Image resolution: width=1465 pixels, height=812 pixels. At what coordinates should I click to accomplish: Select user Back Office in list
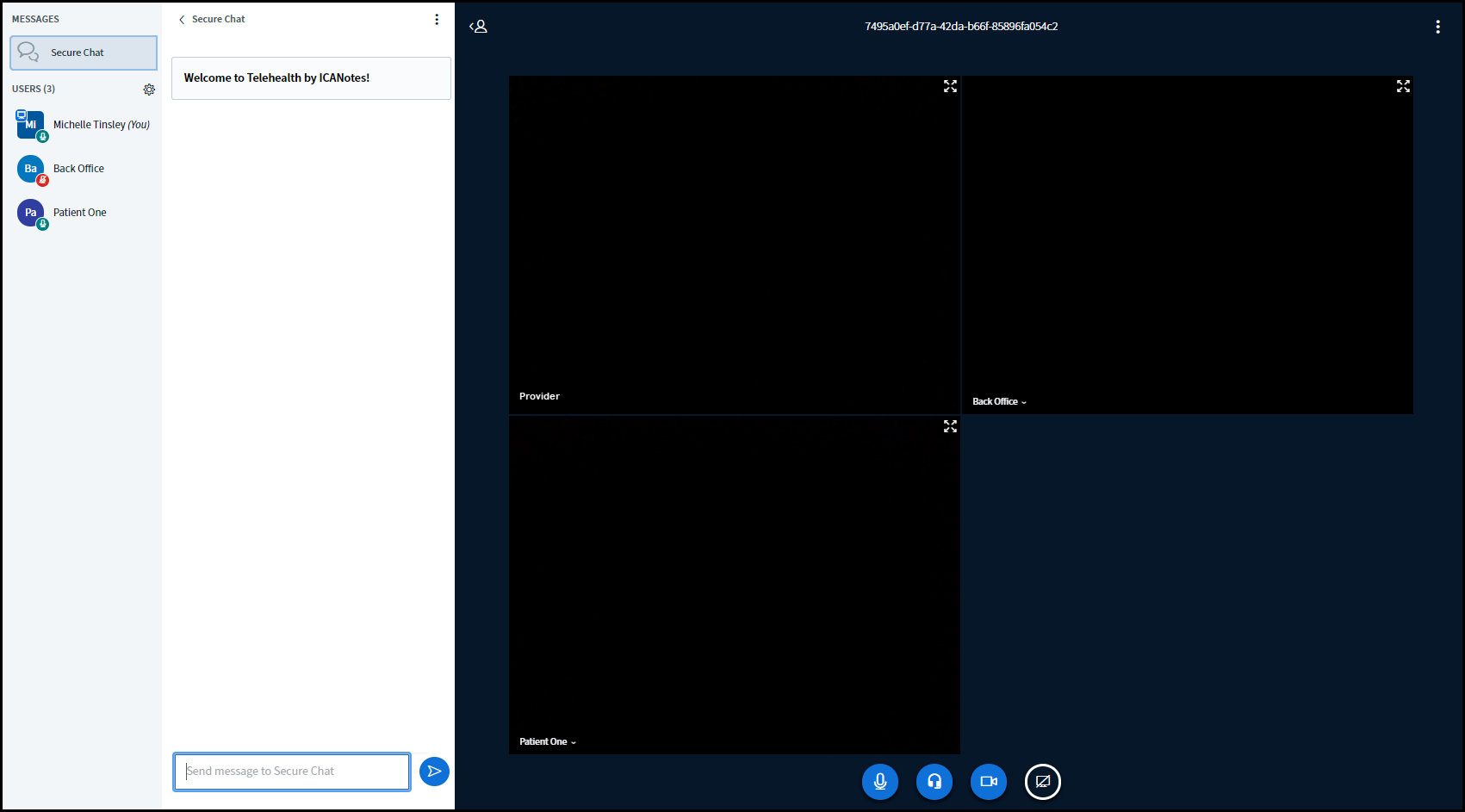(78, 169)
